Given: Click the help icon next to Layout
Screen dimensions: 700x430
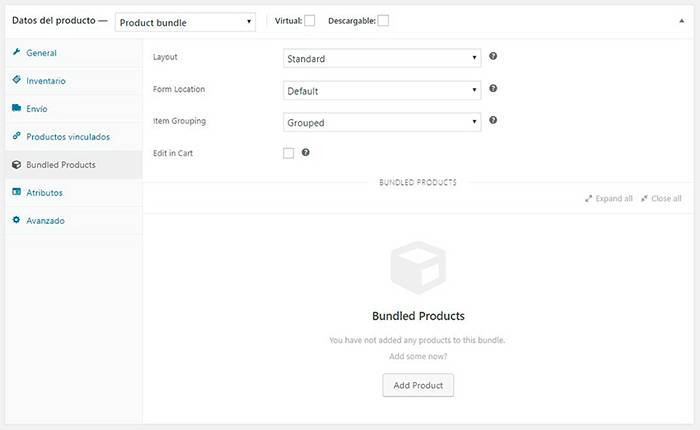Looking at the screenshot, I should tap(493, 56).
